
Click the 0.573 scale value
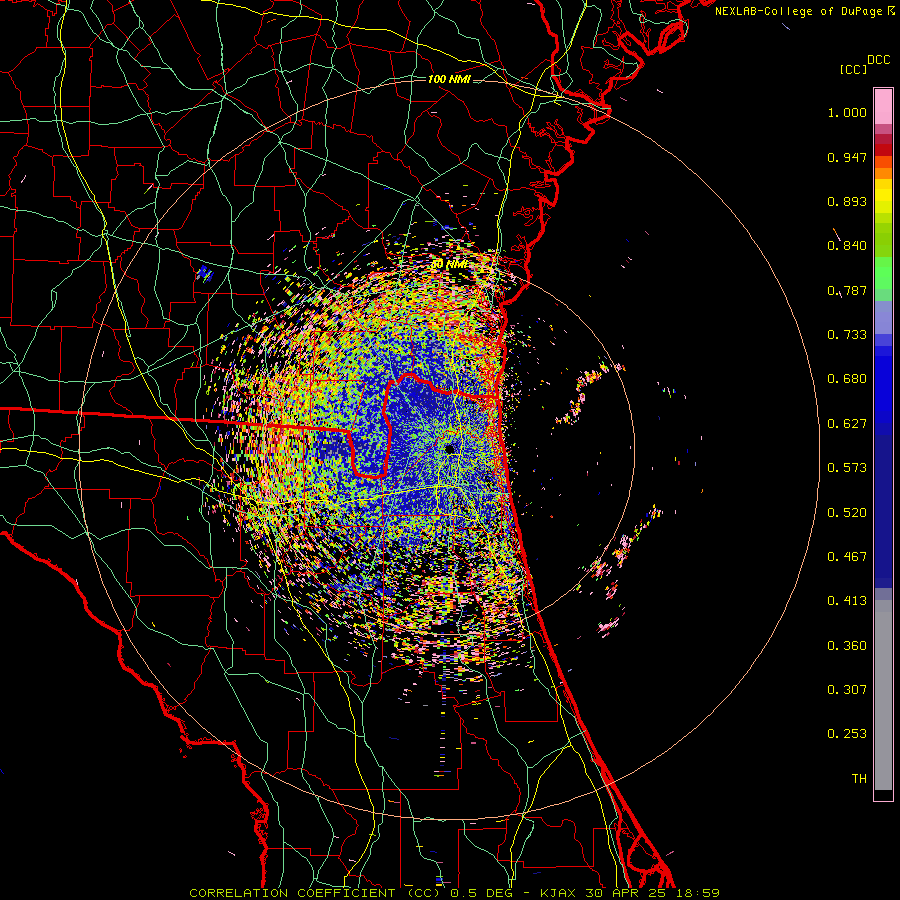click(x=847, y=468)
